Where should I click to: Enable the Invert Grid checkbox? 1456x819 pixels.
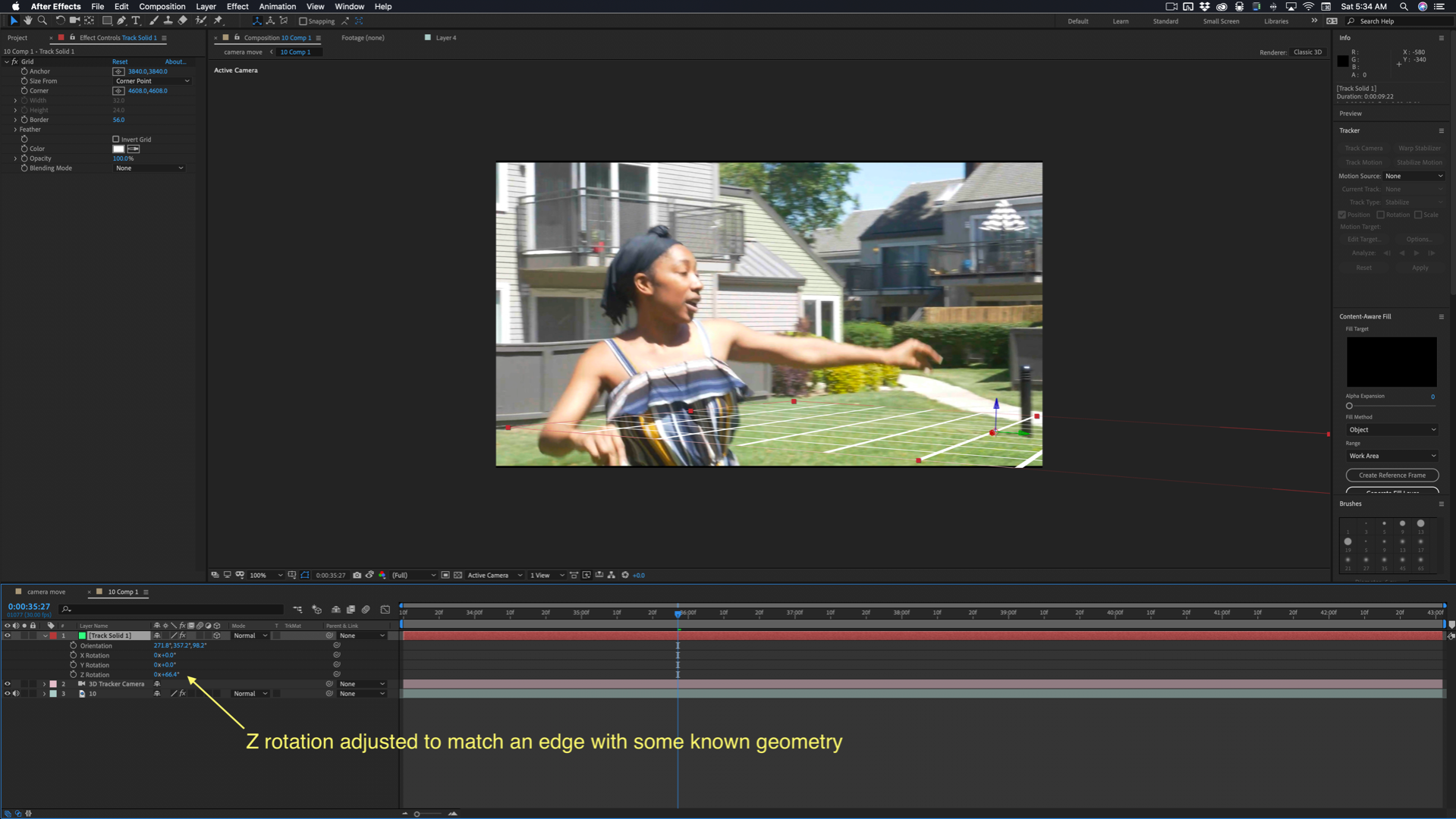point(116,140)
